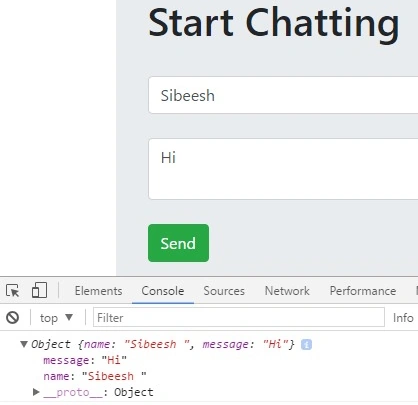Select the message: "Hi" property row

(x=85, y=360)
